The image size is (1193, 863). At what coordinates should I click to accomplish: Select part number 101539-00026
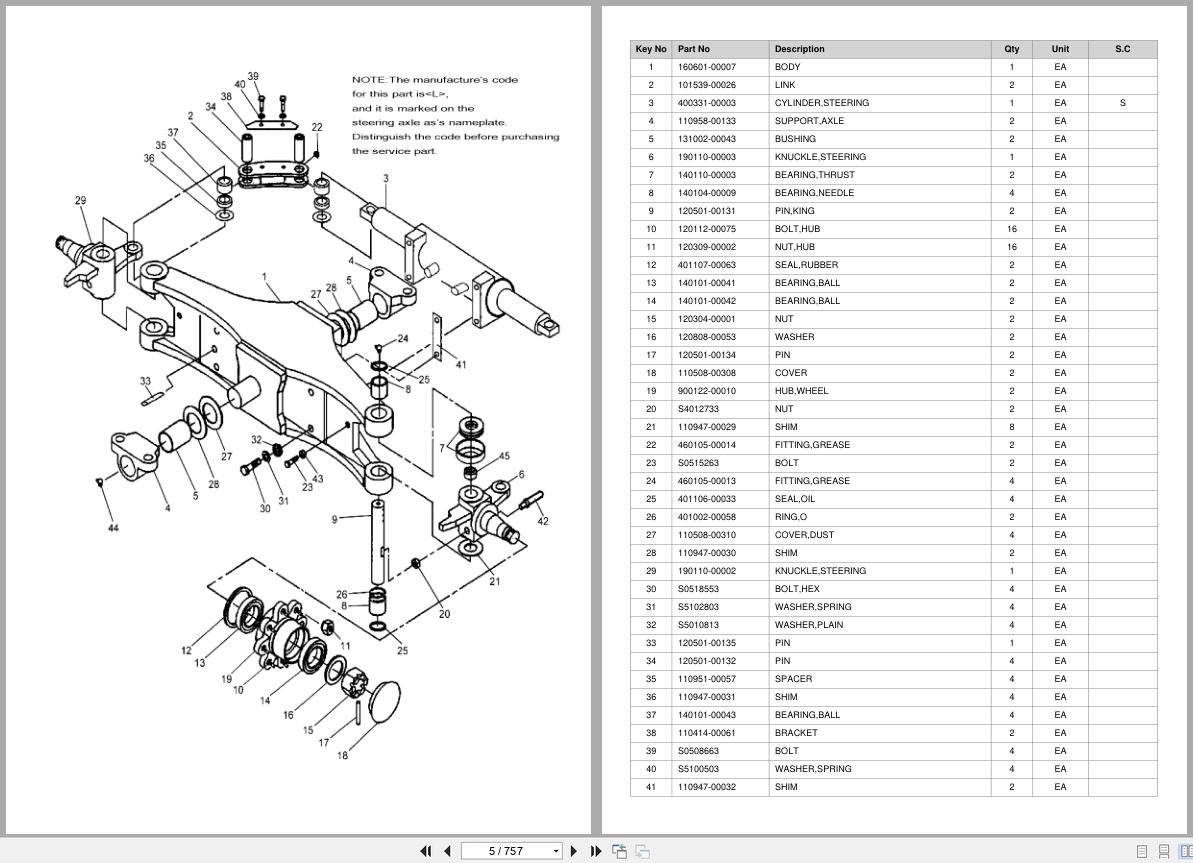pyautogui.click(x=707, y=85)
